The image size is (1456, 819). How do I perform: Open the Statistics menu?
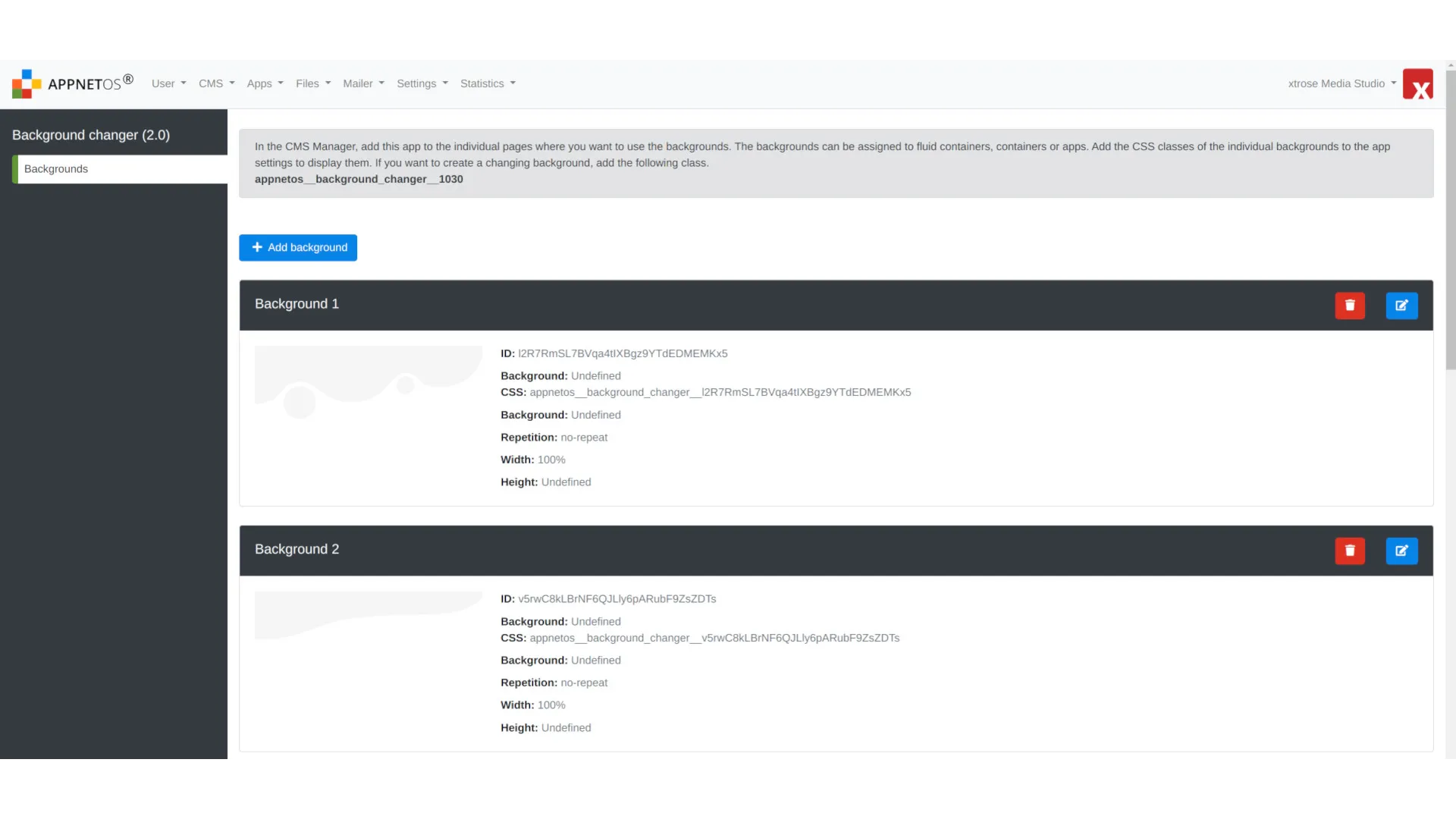tap(487, 83)
